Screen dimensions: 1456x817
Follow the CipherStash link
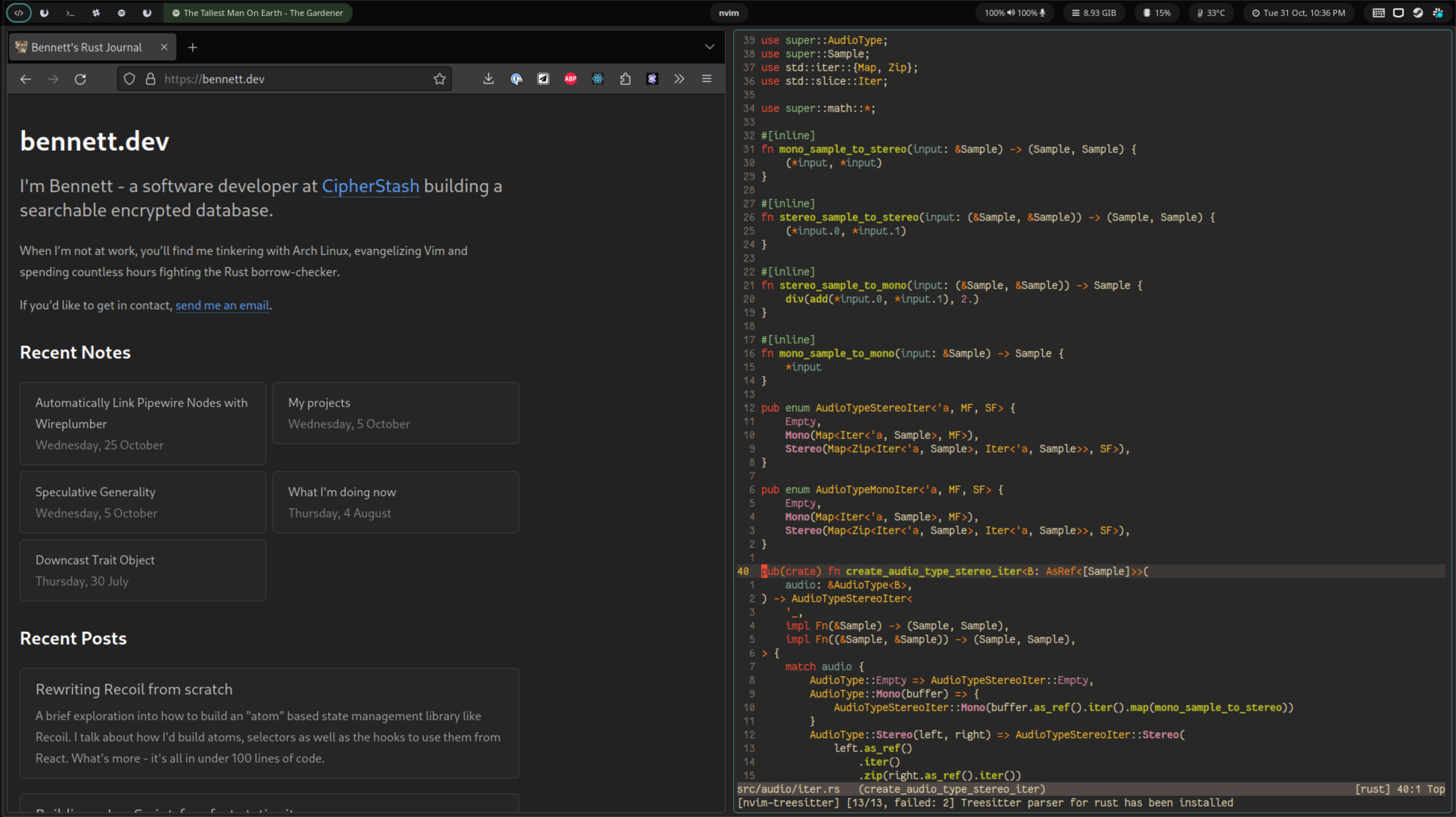(x=370, y=186)
